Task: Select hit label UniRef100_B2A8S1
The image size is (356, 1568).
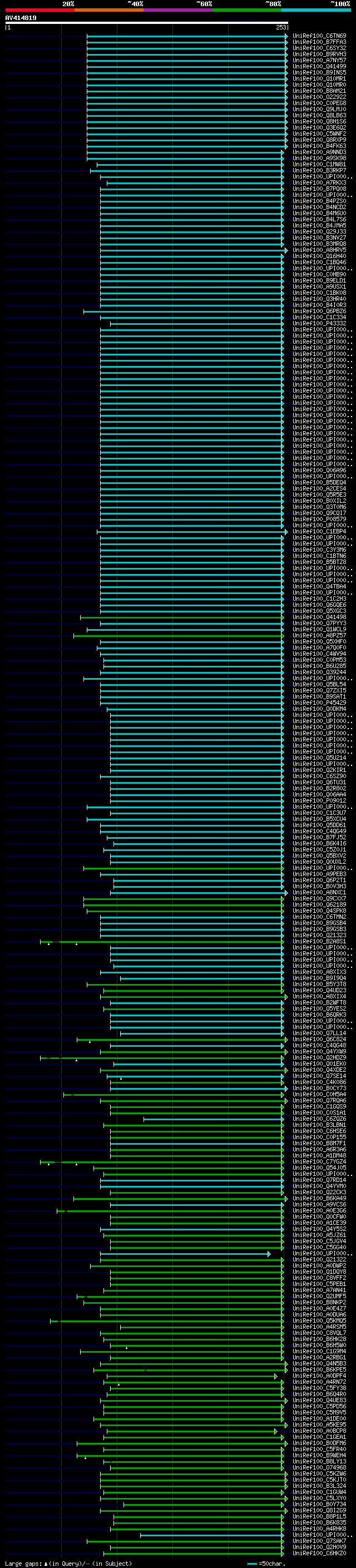Action: [x=319, y=941]
